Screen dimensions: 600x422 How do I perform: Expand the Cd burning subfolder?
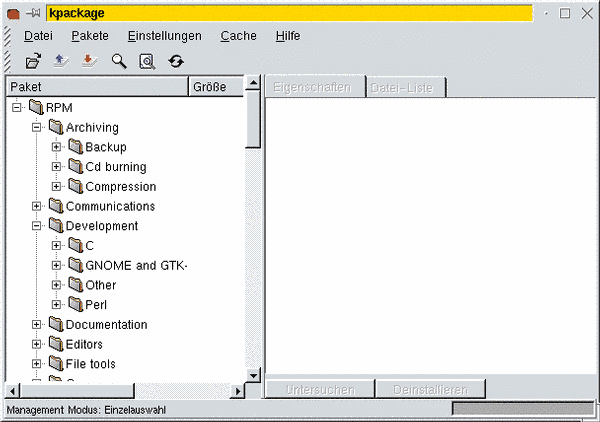57,167
